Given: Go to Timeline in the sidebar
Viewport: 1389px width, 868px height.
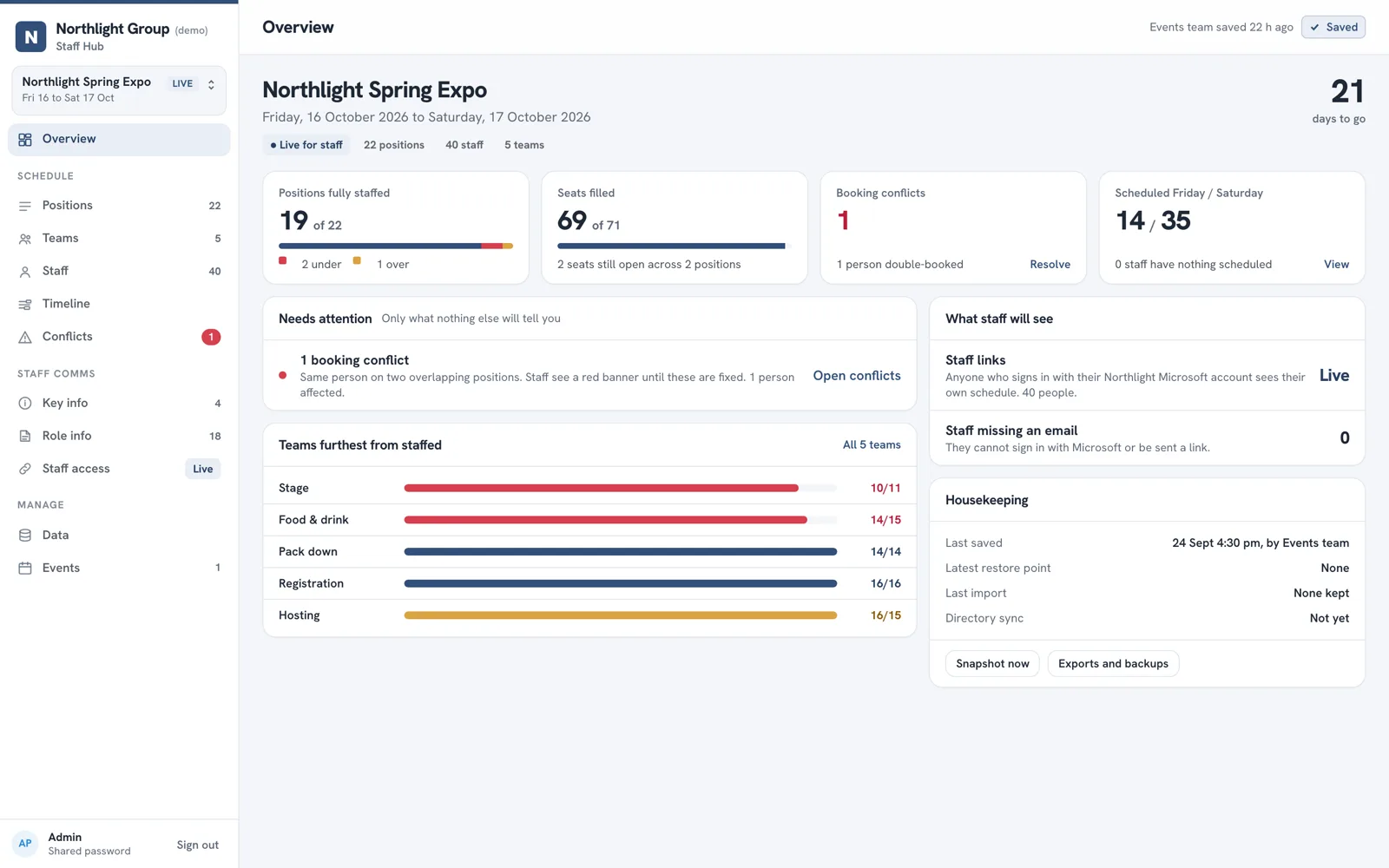Looking at the screenshot, I should (x=119, y=304).
